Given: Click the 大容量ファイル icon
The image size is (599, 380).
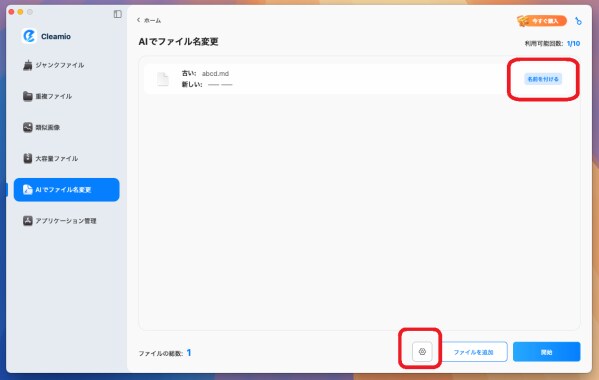Looking at the screenshot, I should coord(28,158).
